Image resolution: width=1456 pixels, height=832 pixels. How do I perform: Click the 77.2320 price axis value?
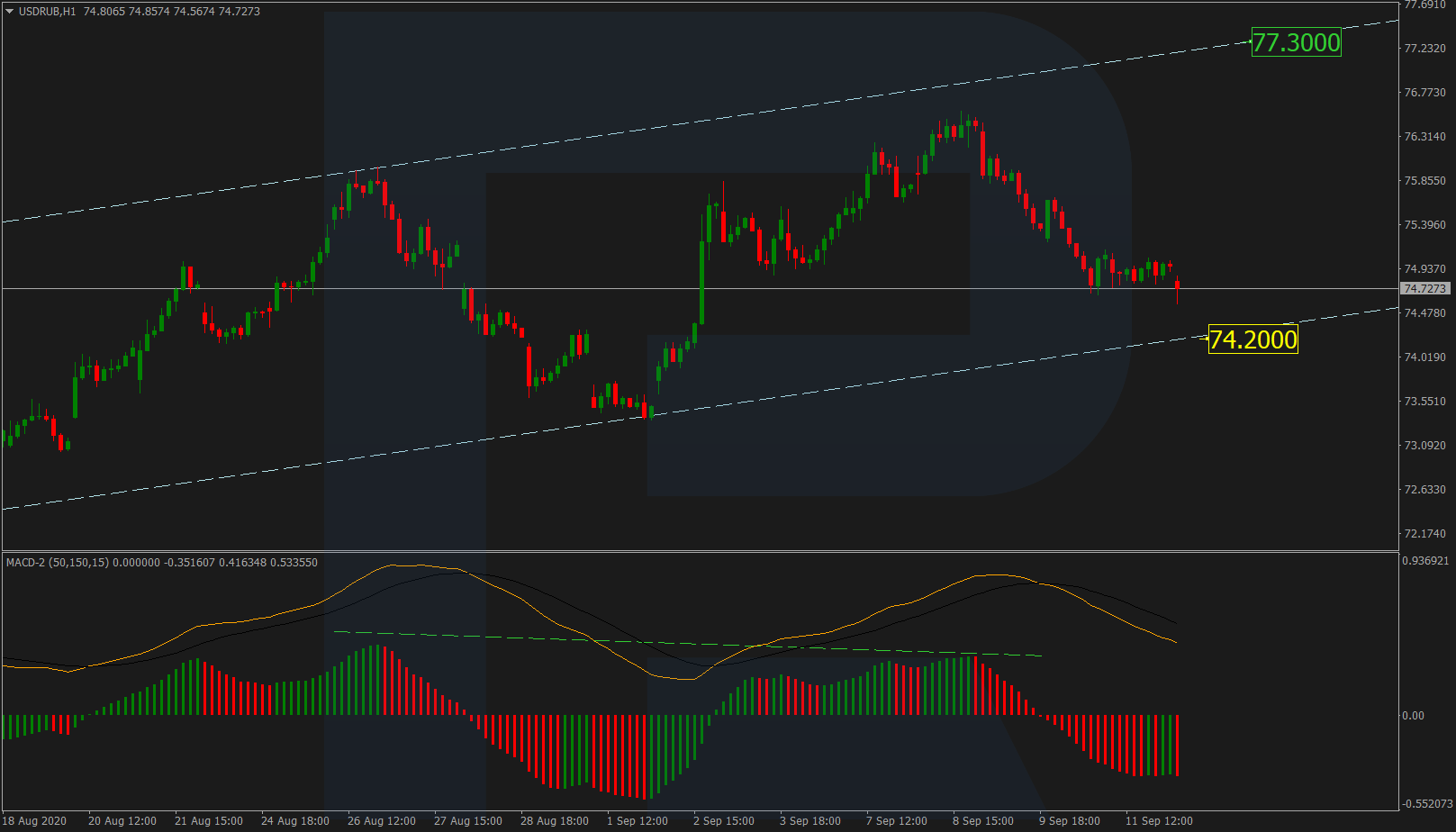[x=1425, y=49]
